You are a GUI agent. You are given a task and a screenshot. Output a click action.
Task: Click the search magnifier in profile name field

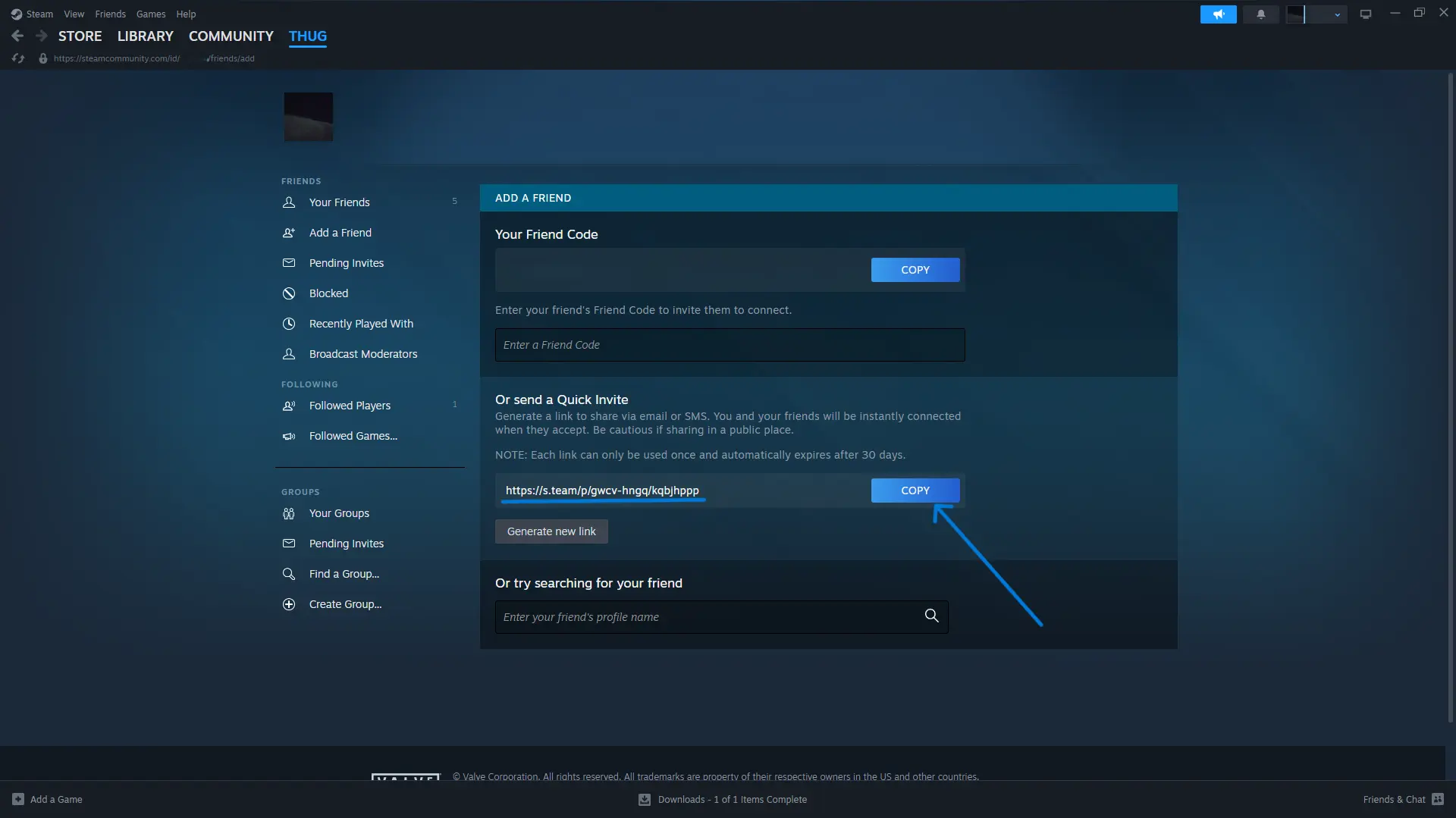click(932, 616)
